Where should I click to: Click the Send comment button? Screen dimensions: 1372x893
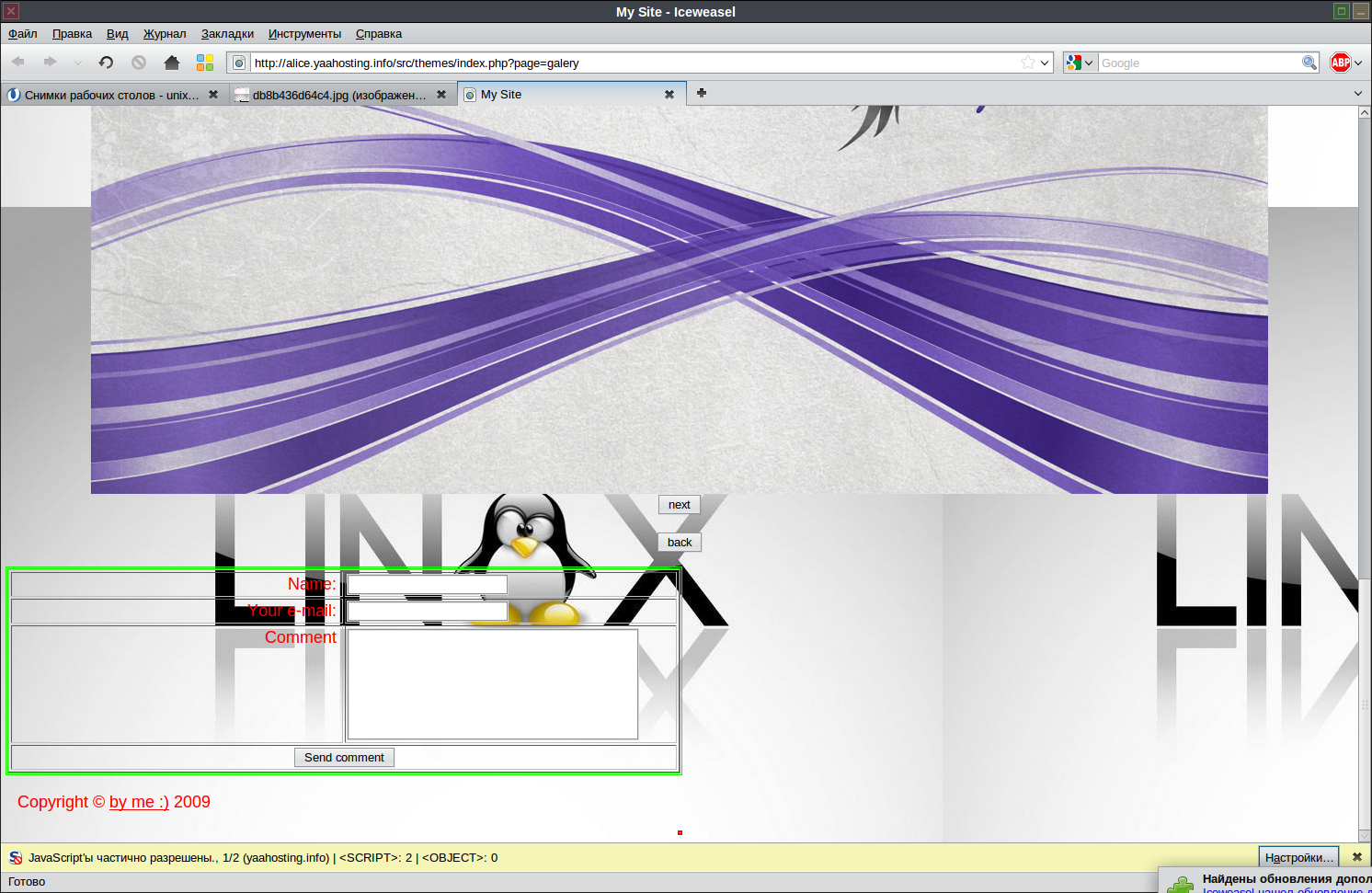(x=344, y=758)
